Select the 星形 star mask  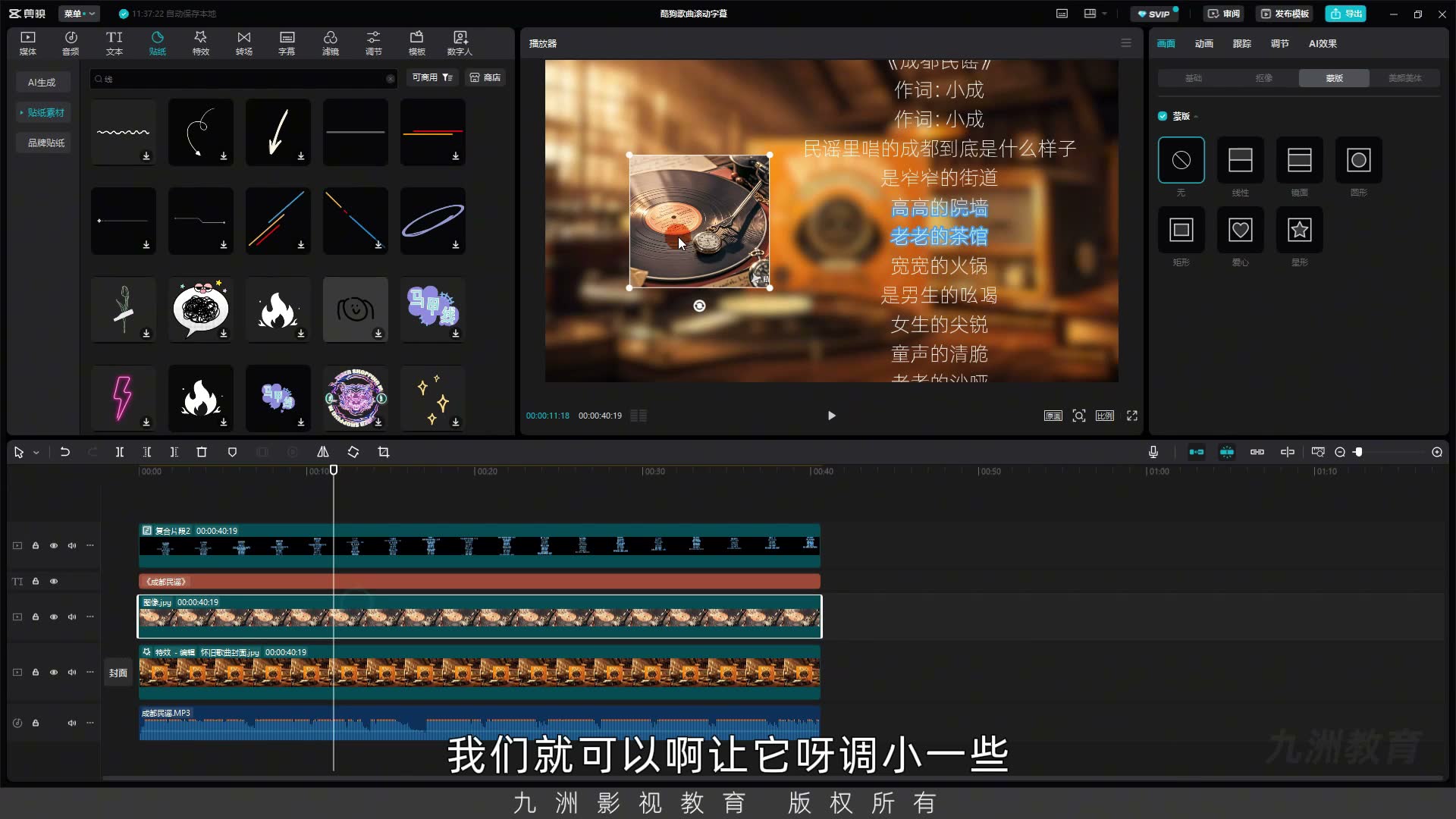[1300, 230]
